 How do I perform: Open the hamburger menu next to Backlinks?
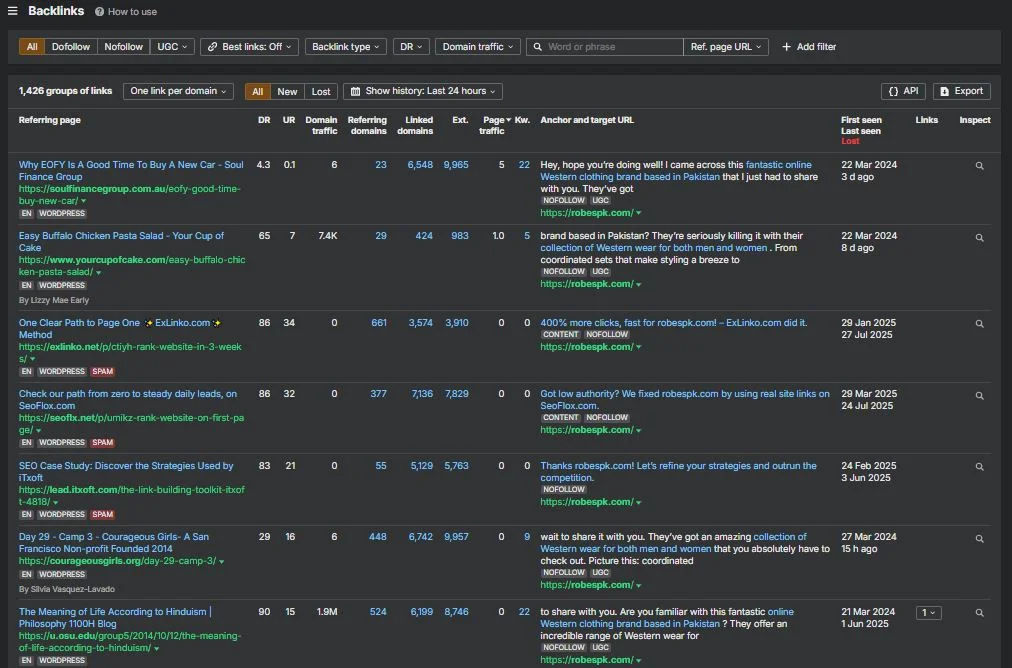12,11
